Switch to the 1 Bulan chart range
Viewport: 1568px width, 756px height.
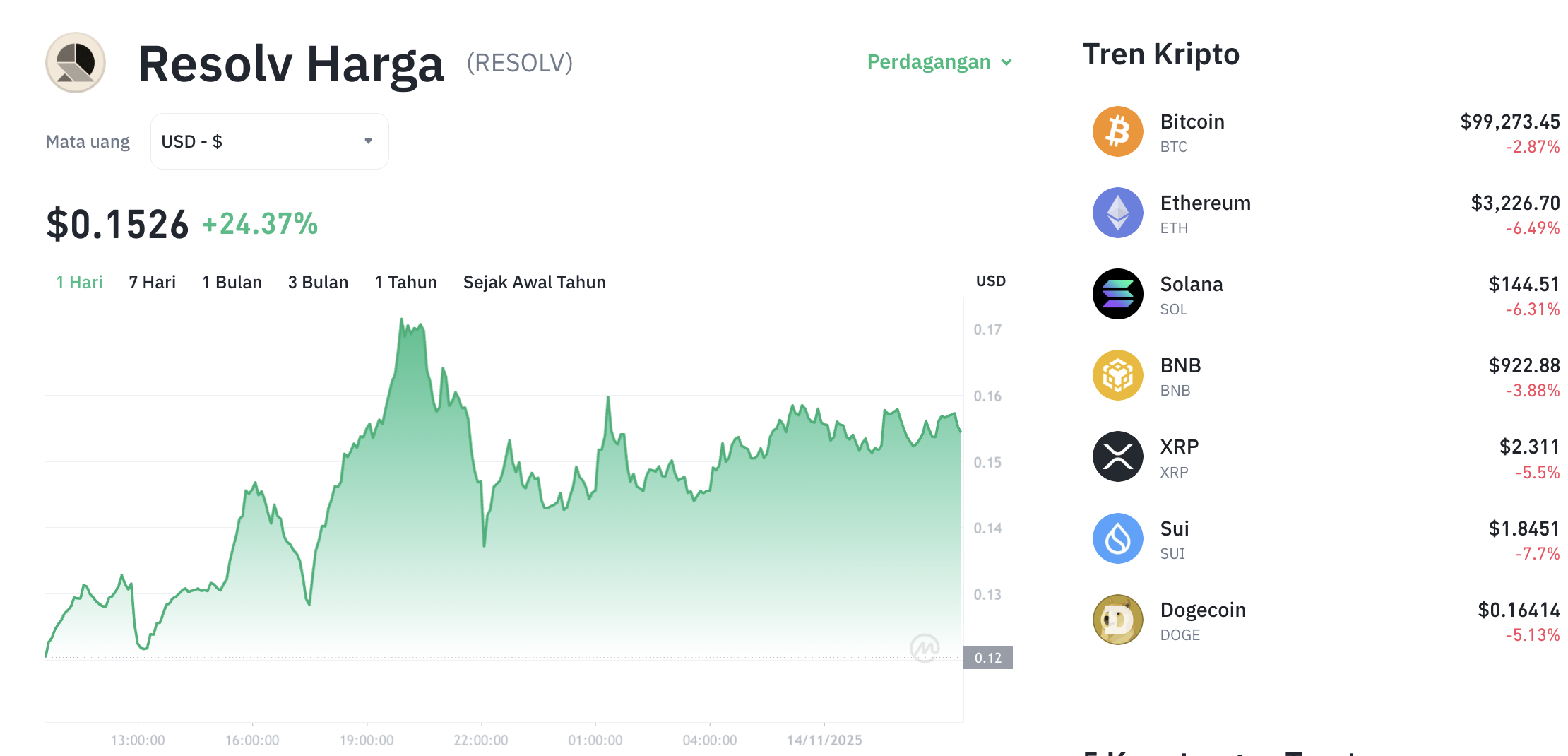point(231,282)
